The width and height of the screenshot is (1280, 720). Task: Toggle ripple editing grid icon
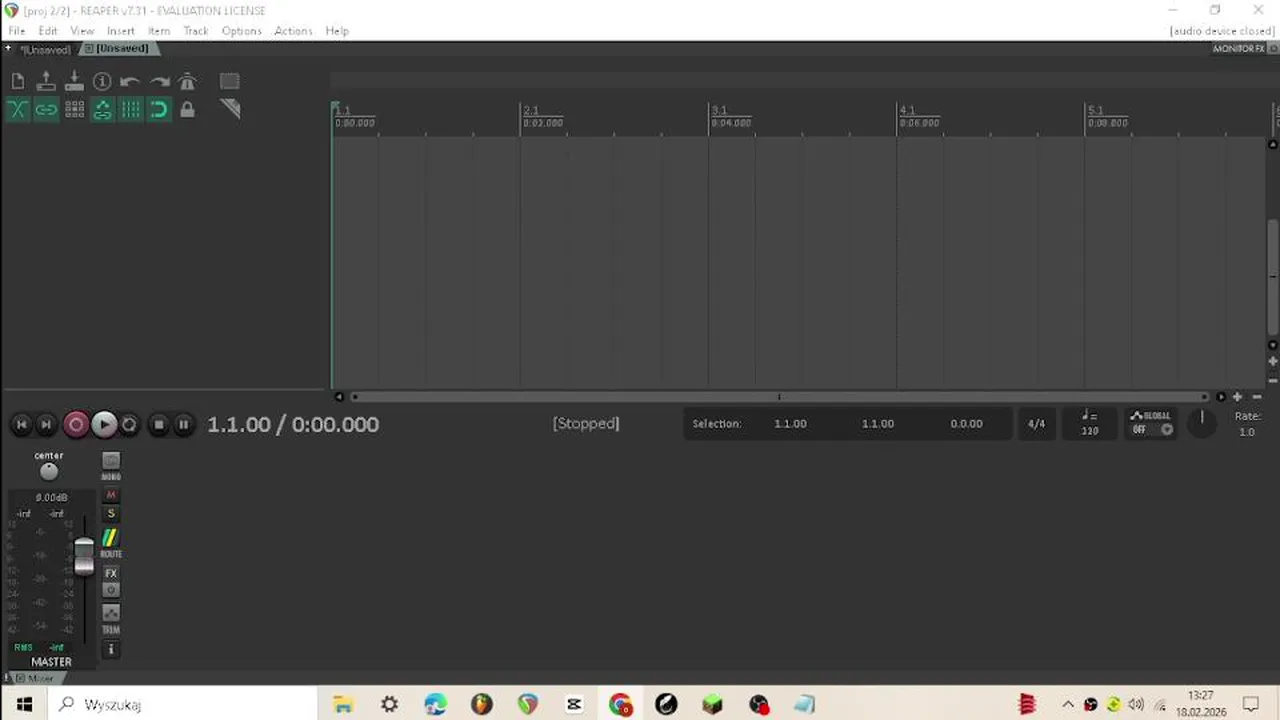pyautogui.click(x=74, y=110)
